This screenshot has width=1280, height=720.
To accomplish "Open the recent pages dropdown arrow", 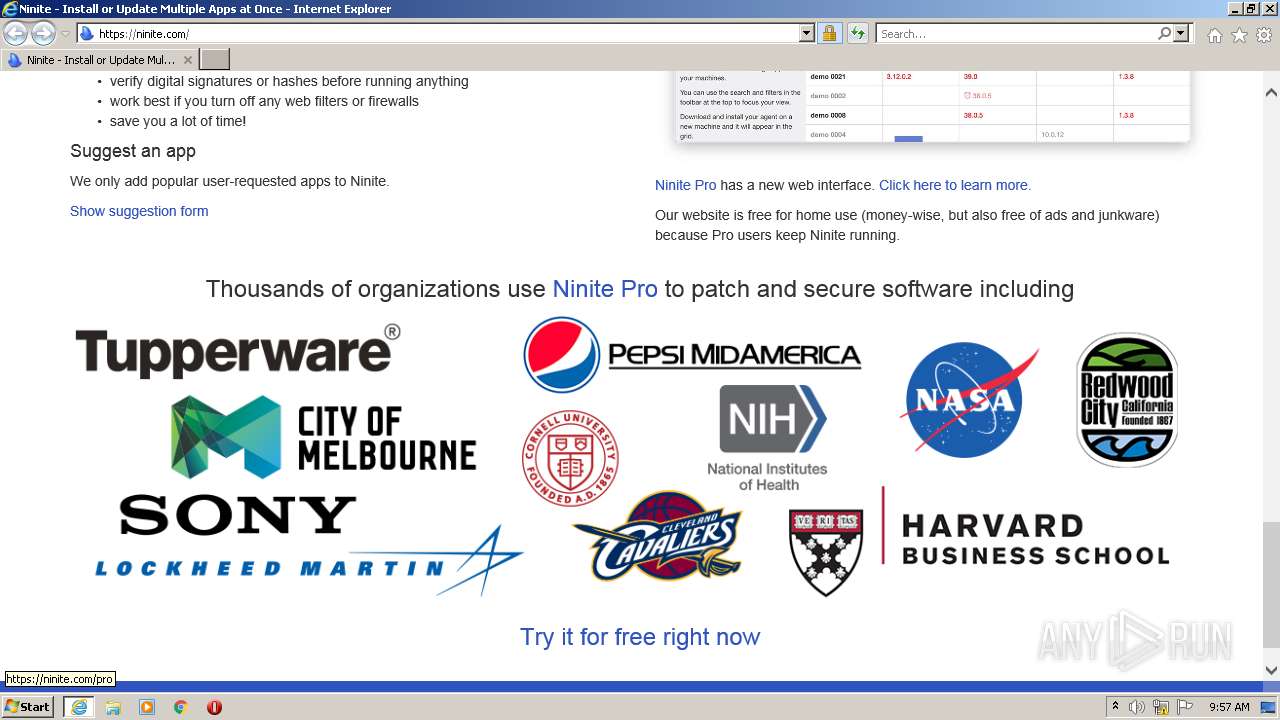I will [65, 34].
